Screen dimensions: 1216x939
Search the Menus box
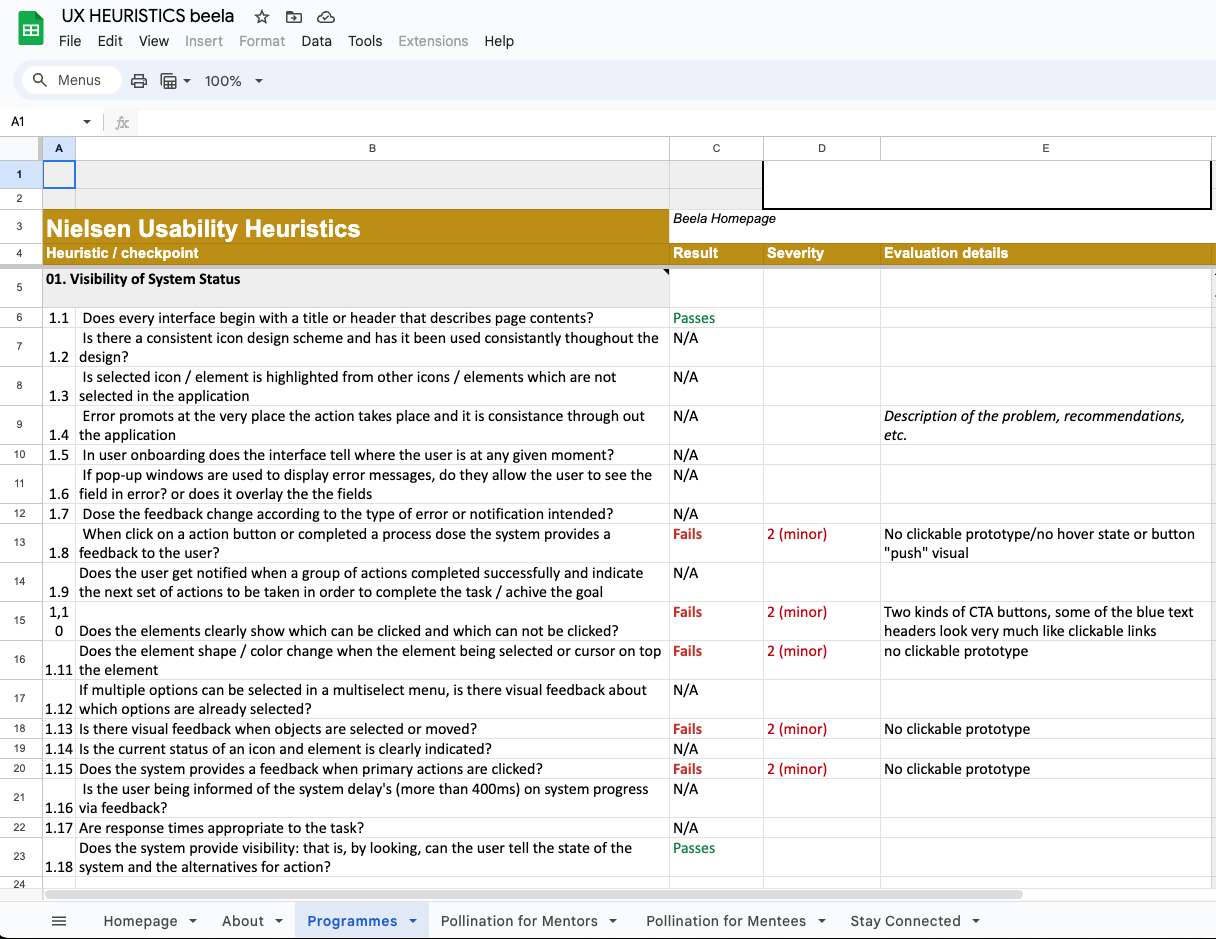[x=70, y=80]
